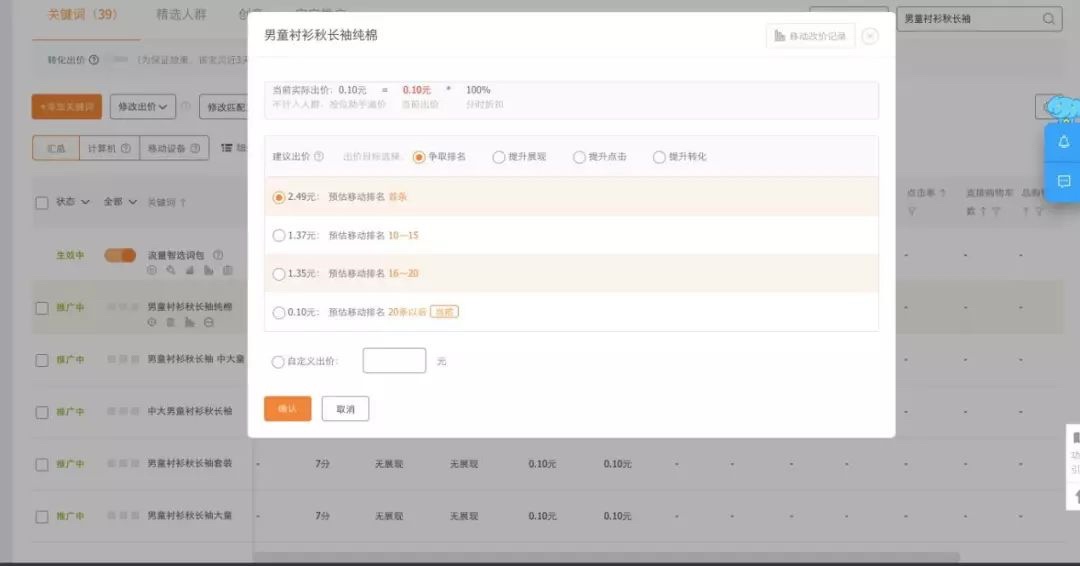
Task: Click the blue elephant assistant mascot
Action: coord(1063,108)
